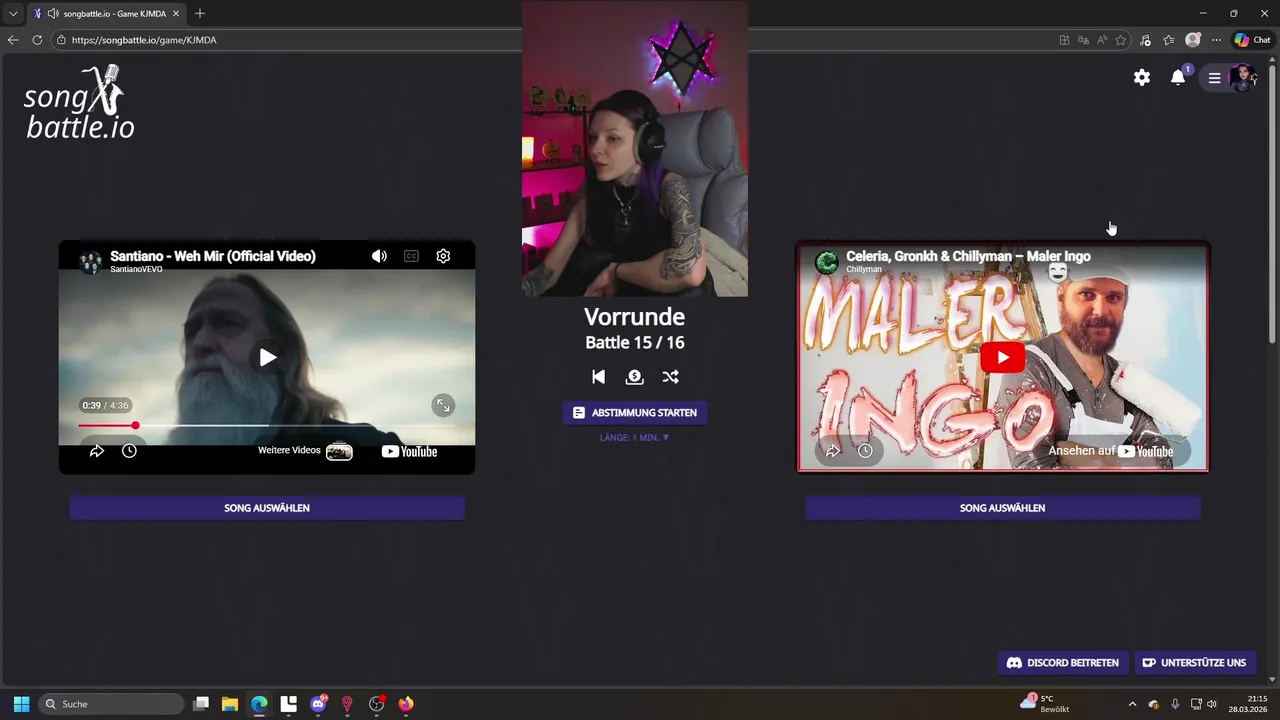Toggle subtitles on Santiano video
1280x720 pixels.
411,256
